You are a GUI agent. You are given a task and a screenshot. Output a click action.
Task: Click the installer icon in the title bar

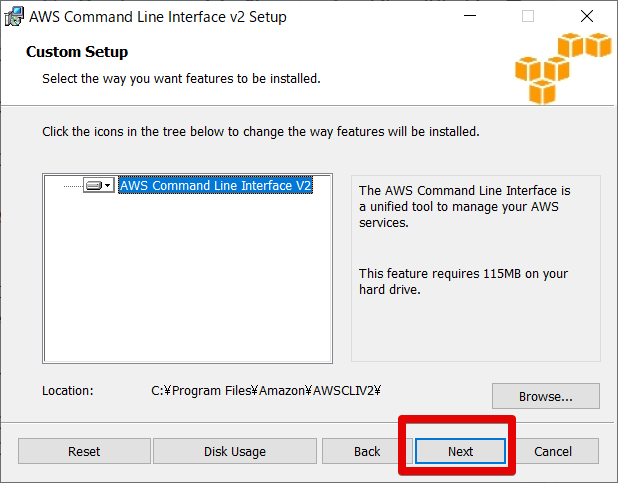click(x=14, y=17)
